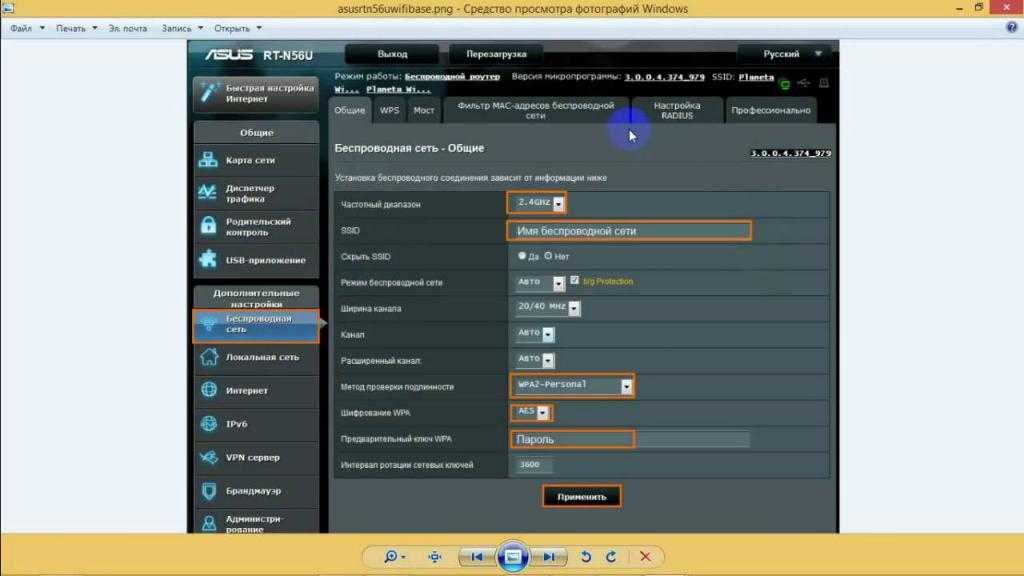Viewport: 1024px width, 576px height.
Task: Expand the WPA2-Personal authentication dropdown
Action: 626,386
